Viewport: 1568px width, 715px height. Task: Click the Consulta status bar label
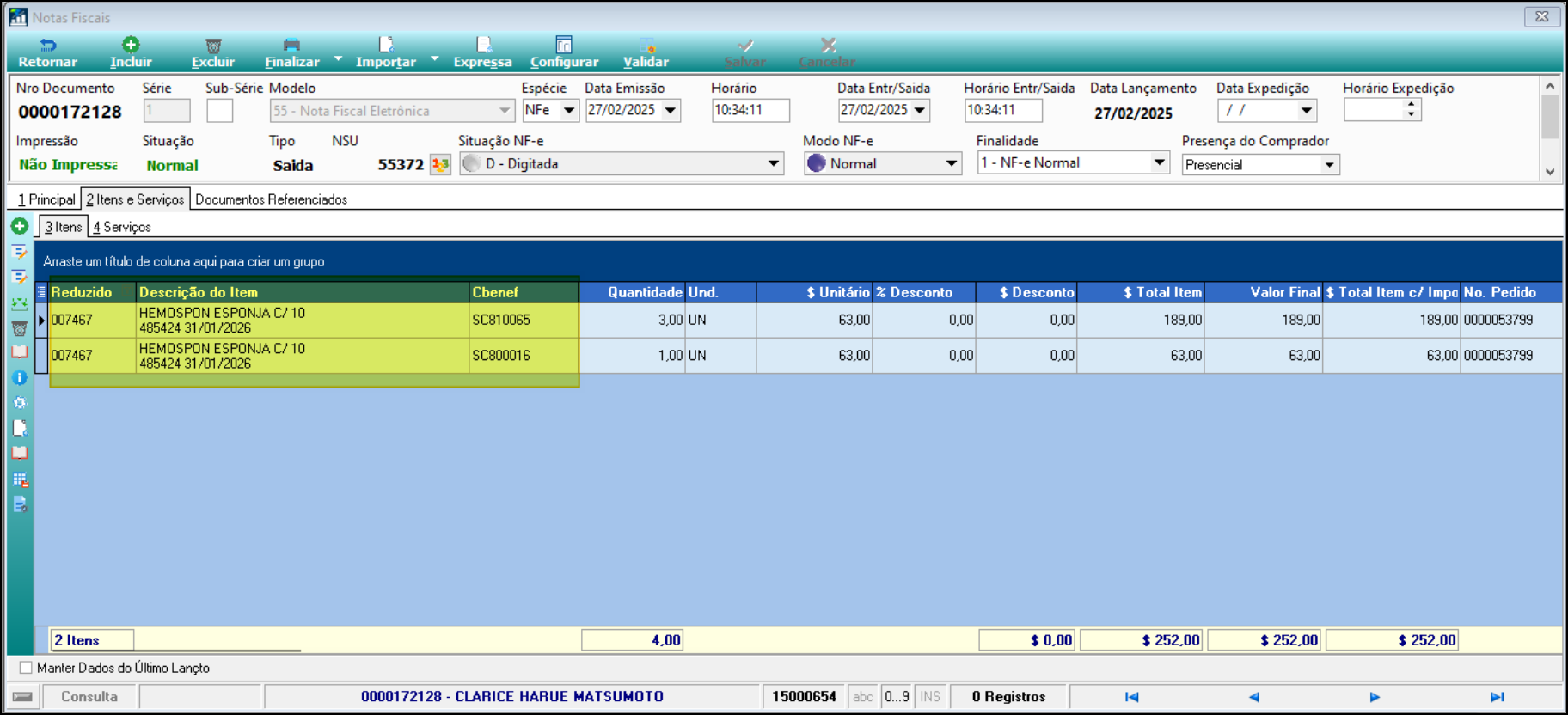coord(89,697)
